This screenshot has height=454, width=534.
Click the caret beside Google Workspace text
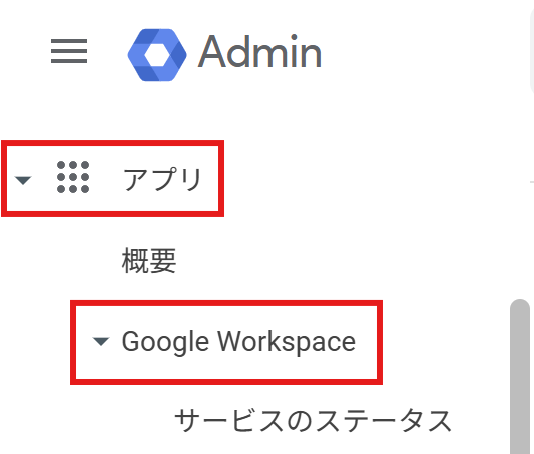[101, 341]
